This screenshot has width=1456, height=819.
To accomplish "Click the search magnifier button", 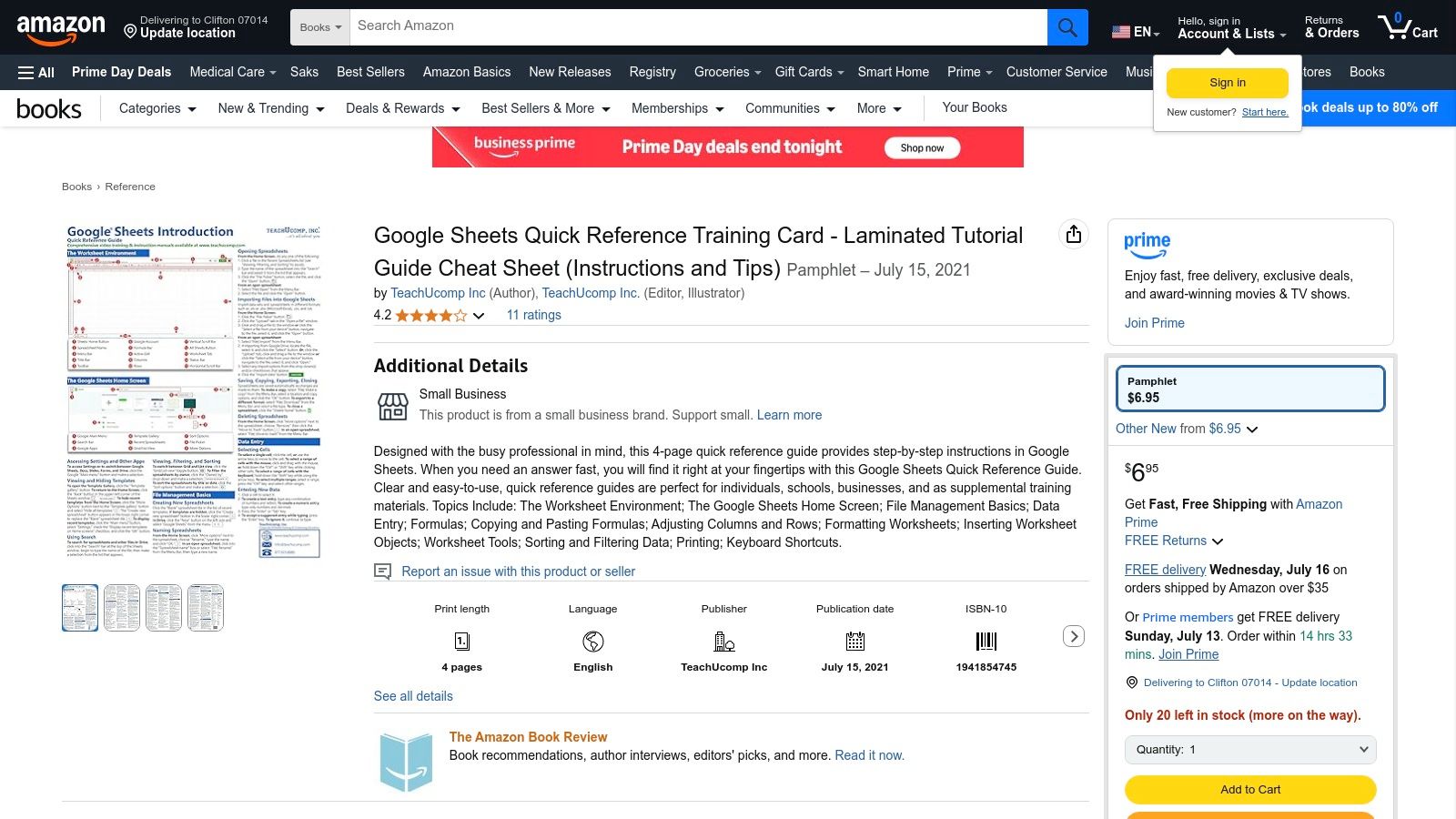I will point(1067,27).
